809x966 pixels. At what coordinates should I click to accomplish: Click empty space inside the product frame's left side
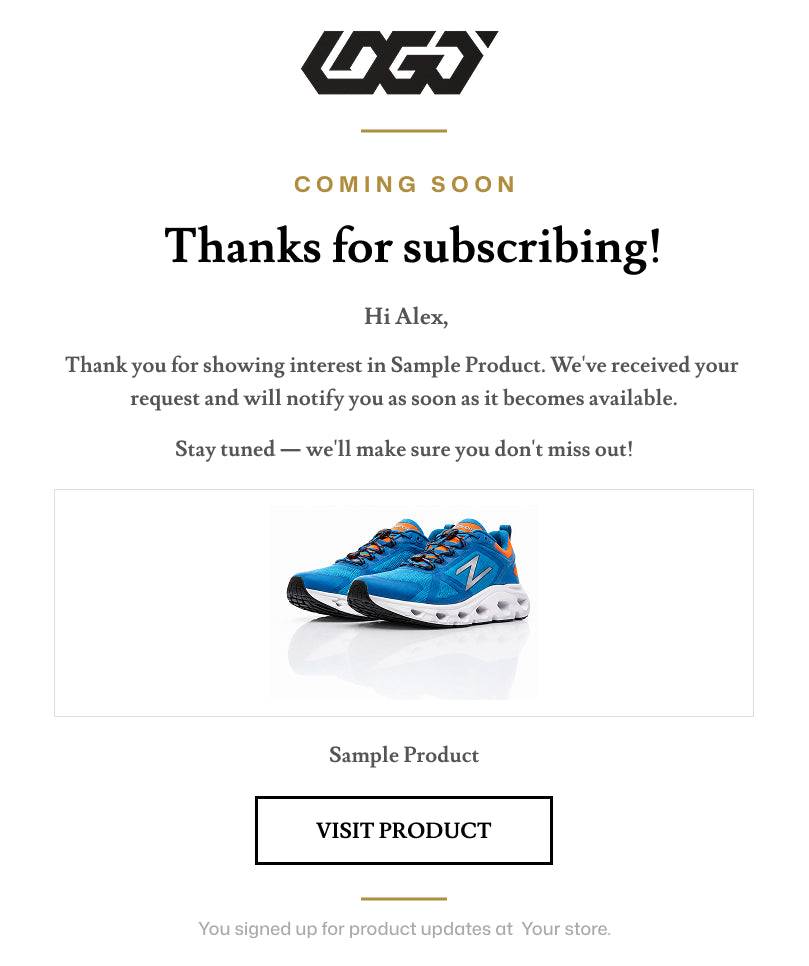[x=162, y=603]
